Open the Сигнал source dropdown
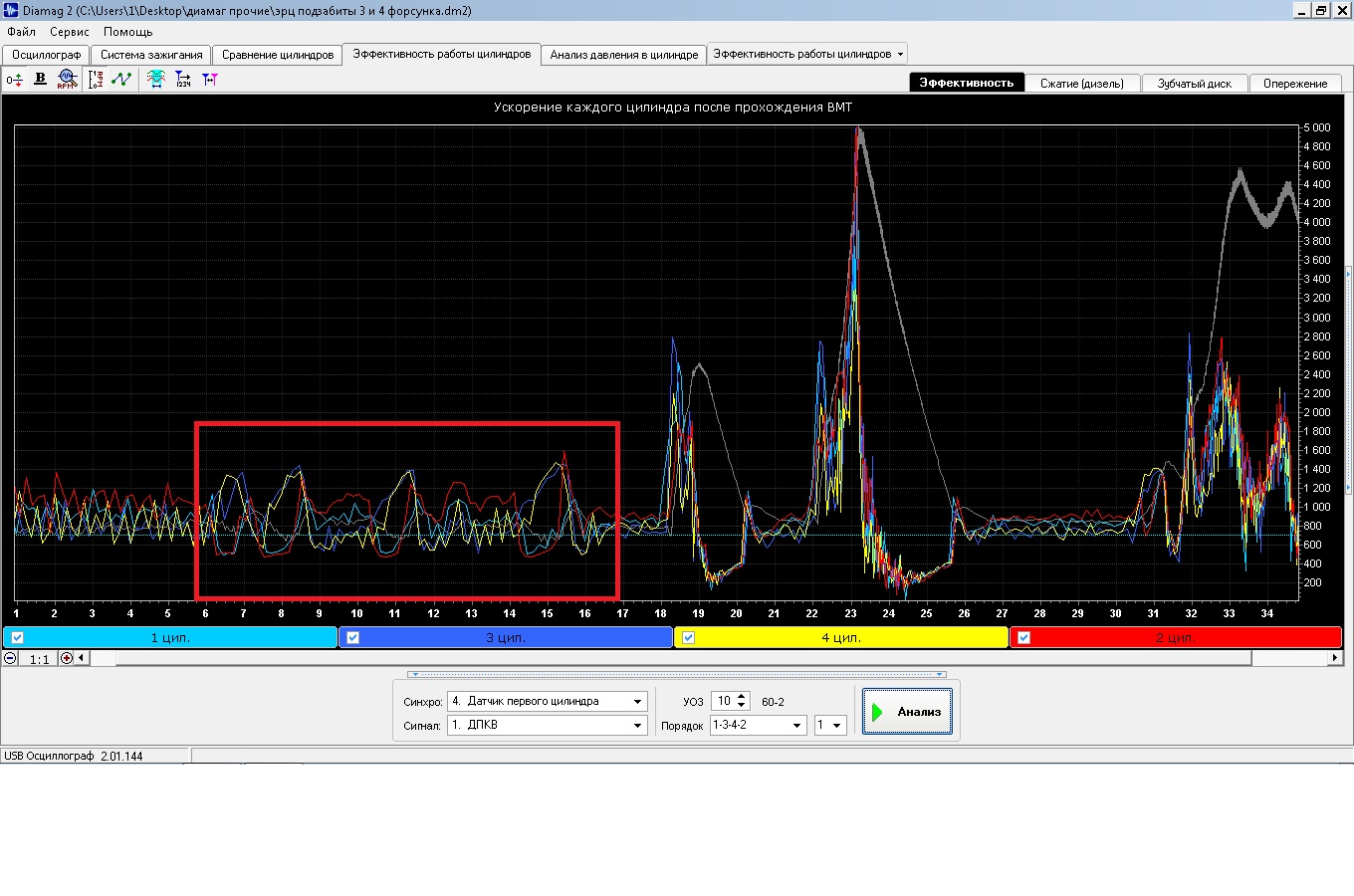Screen dimensions: 1354x896 pyautogui.click(x=637, y=725)
